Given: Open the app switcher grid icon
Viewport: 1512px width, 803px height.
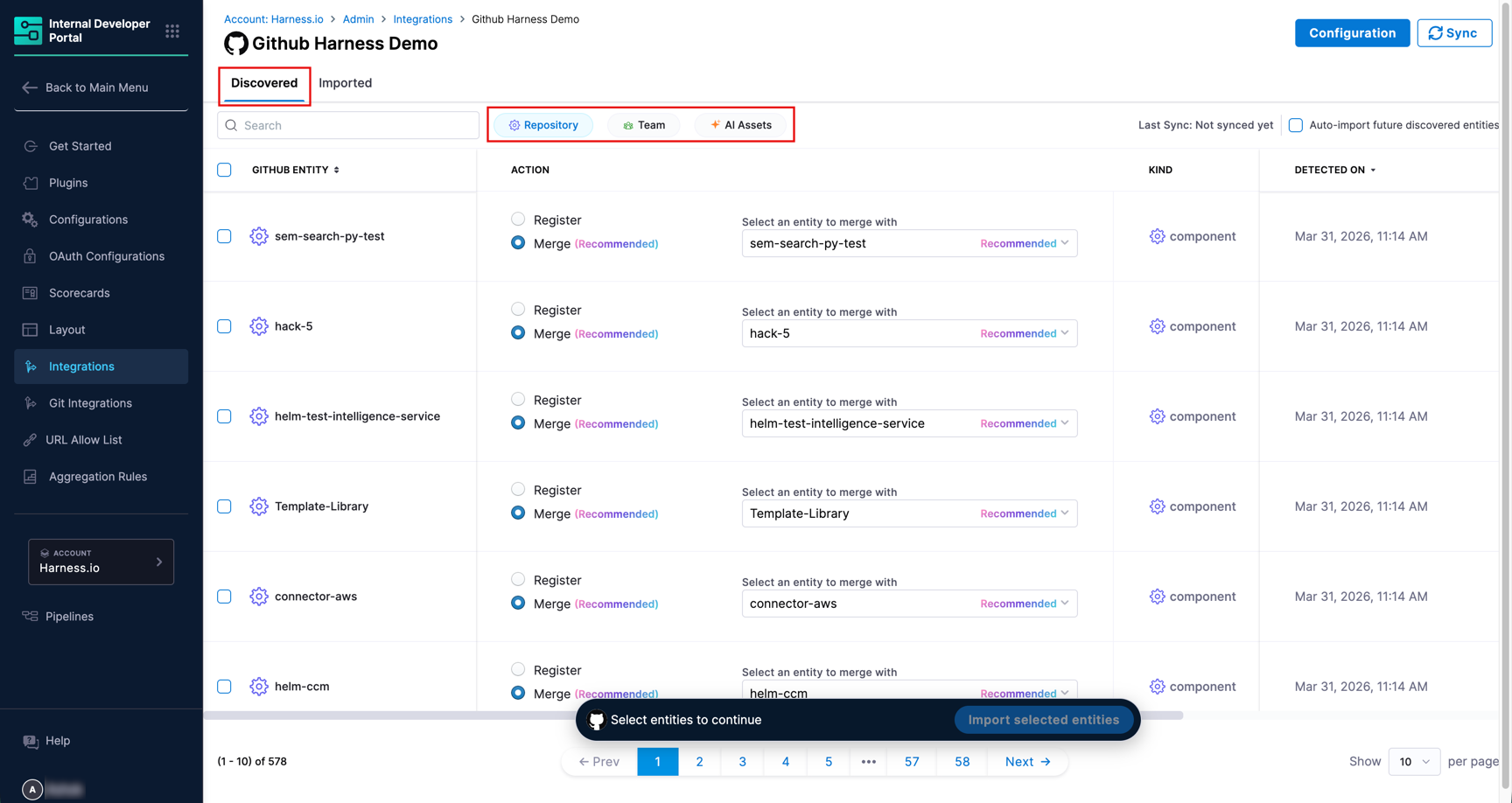Looking at the screenshot, I should tap(172, 31).
